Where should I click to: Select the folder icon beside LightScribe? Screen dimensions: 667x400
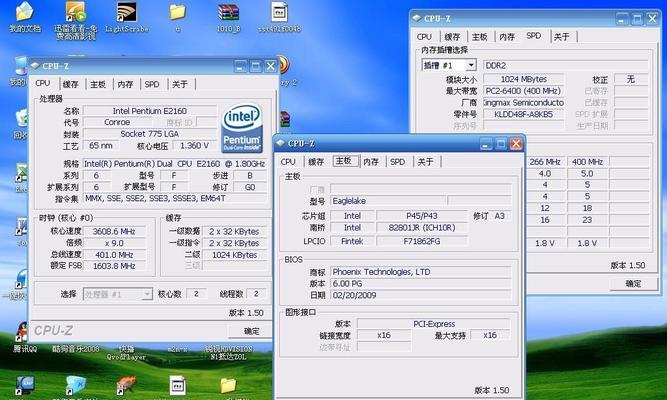point(177,11)
